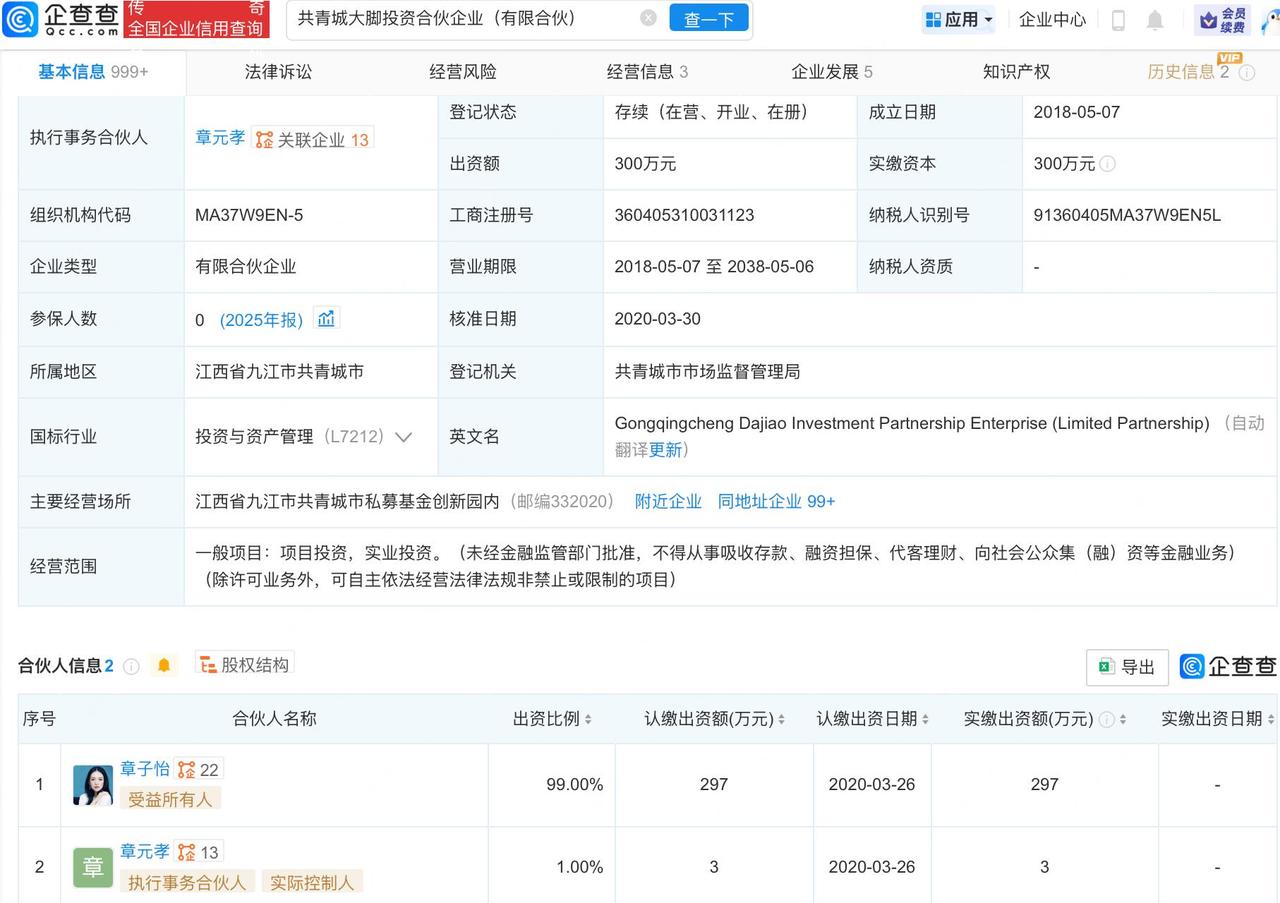Image resolution: width=1280 pixels, height=903 pixels.
Task: Expand 投资与资产管理 industry chevron
Action: [404, 437]
